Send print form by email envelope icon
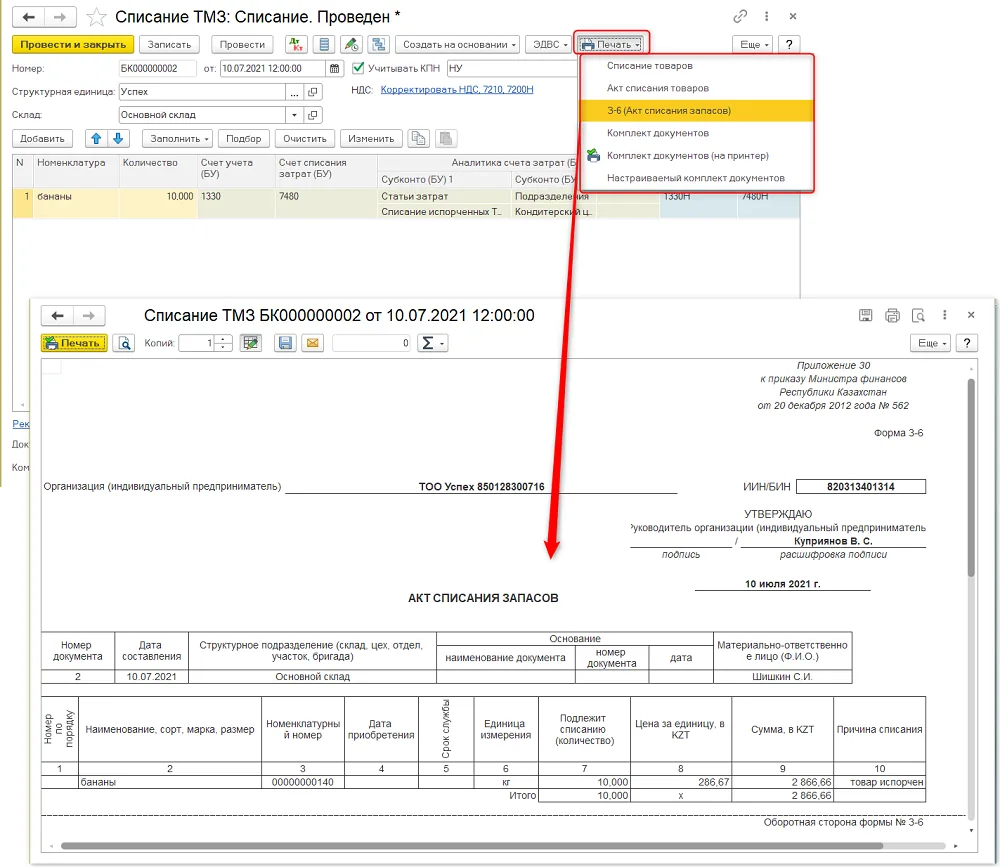 point(312,343)
